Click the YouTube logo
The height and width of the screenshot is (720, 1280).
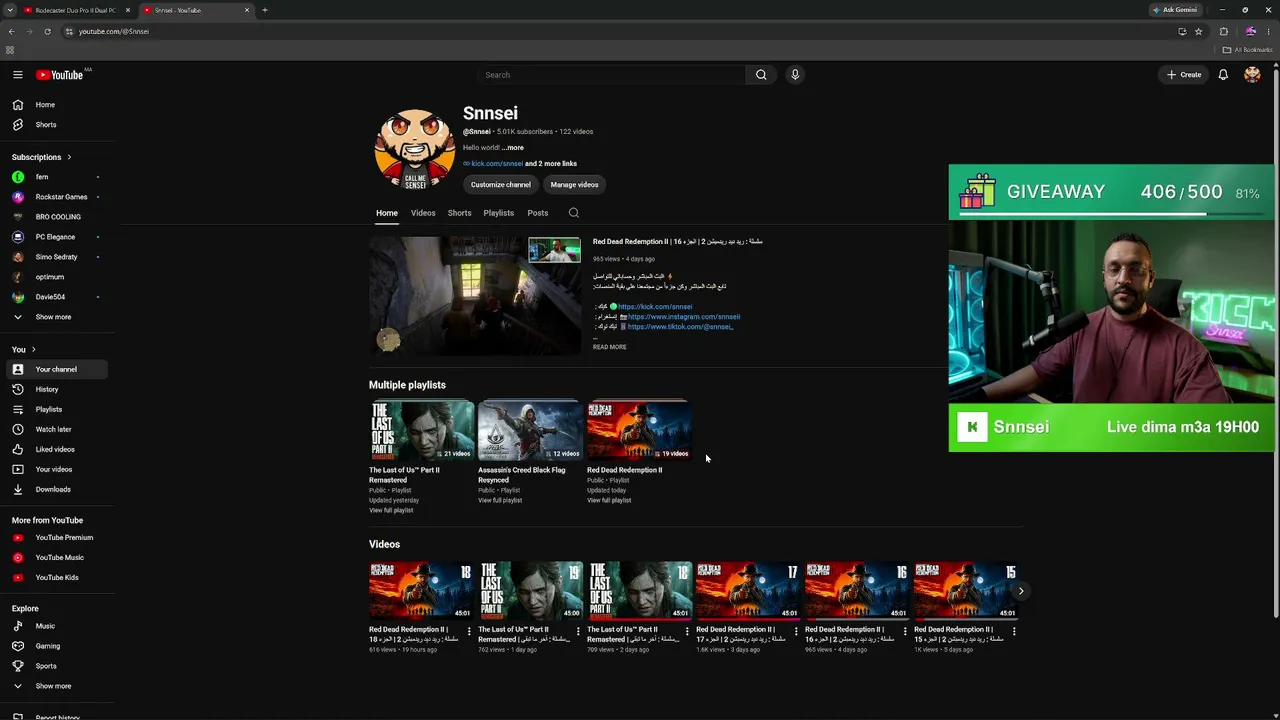click(x=60, y=75)
